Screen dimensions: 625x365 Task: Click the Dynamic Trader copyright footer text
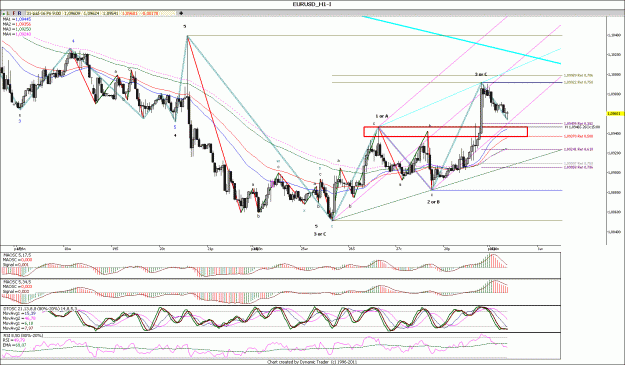pos(312,362)
